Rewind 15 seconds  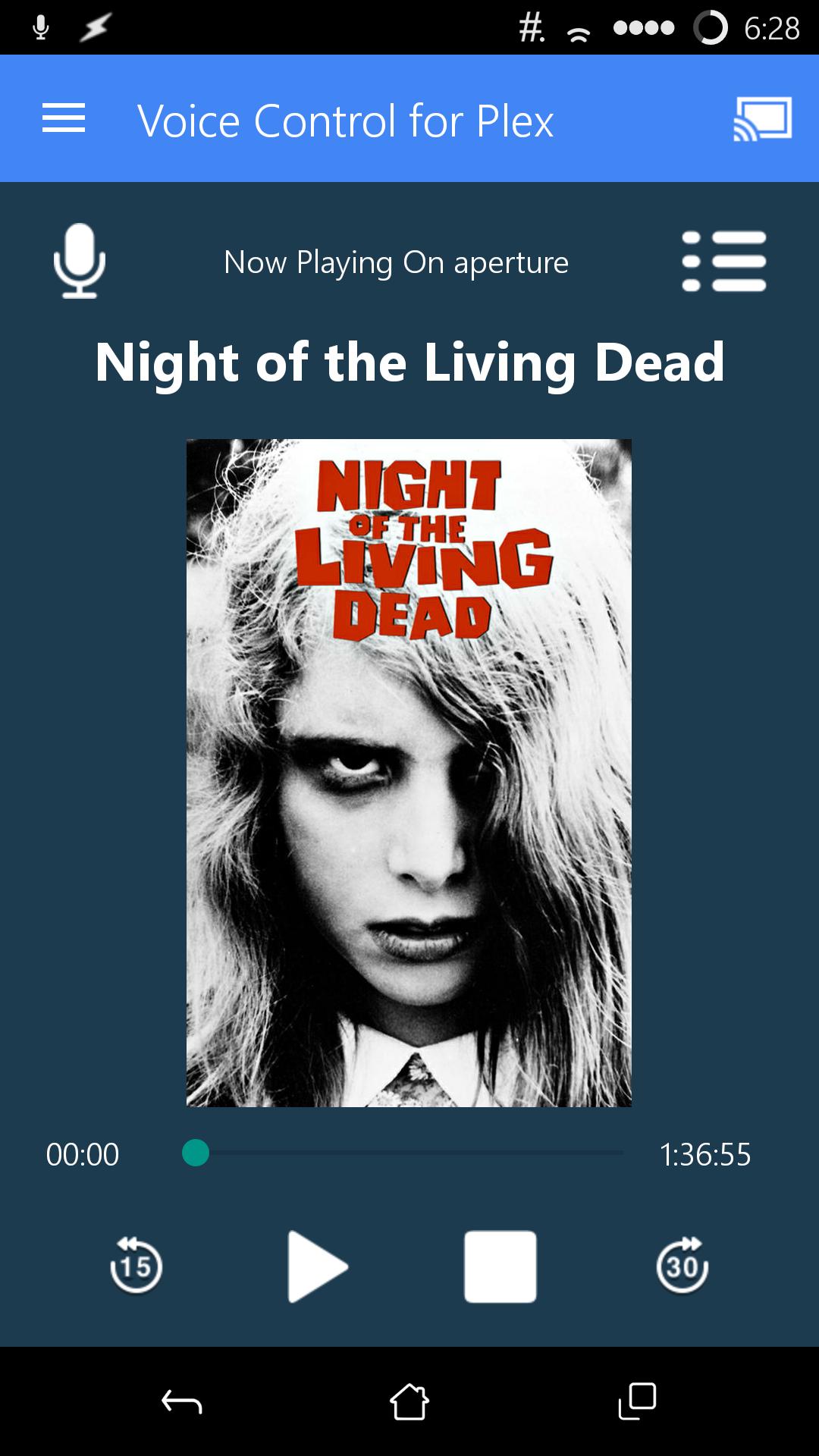click(136, 1266)
